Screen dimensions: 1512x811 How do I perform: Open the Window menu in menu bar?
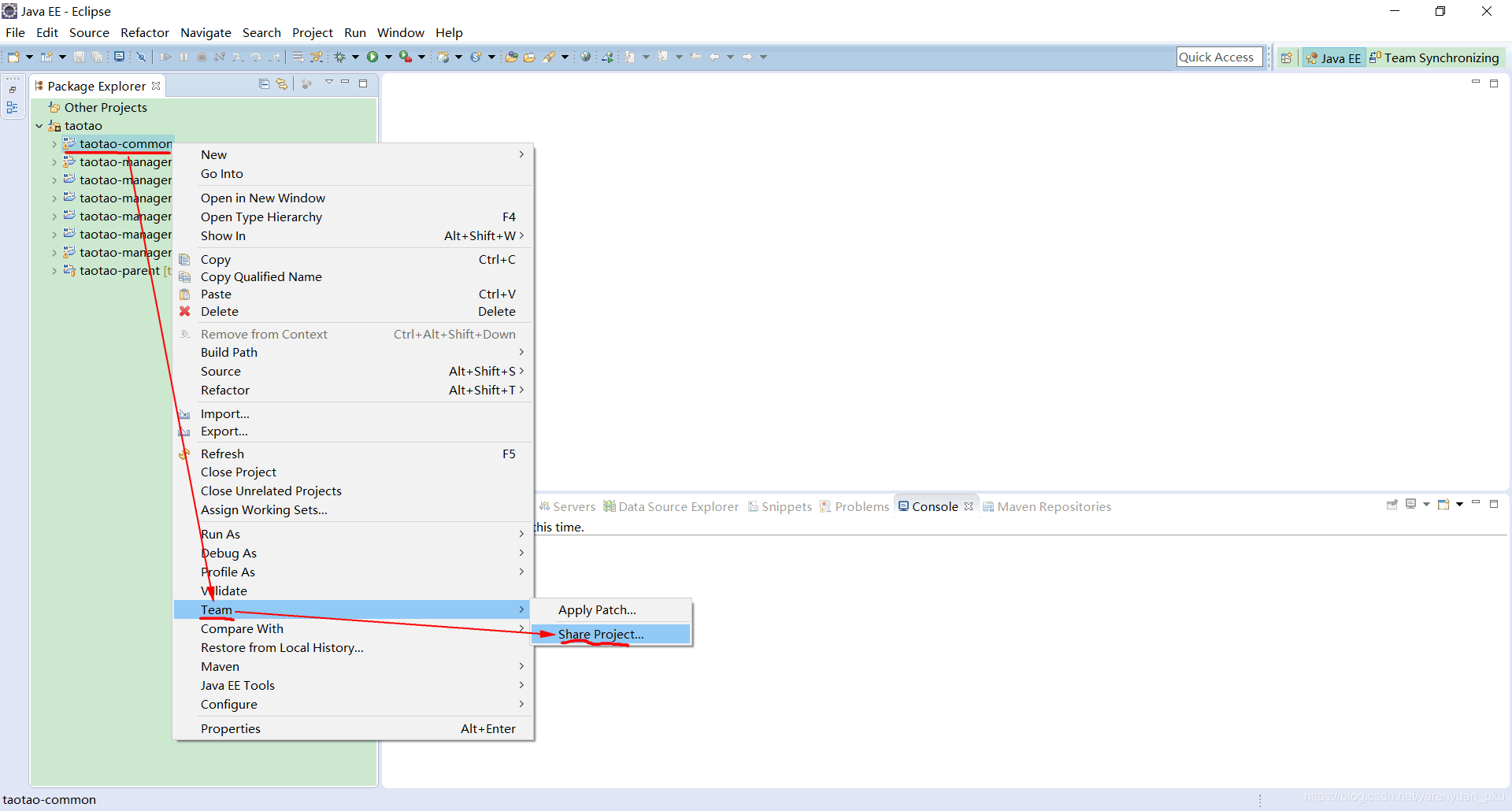[401, 32]
